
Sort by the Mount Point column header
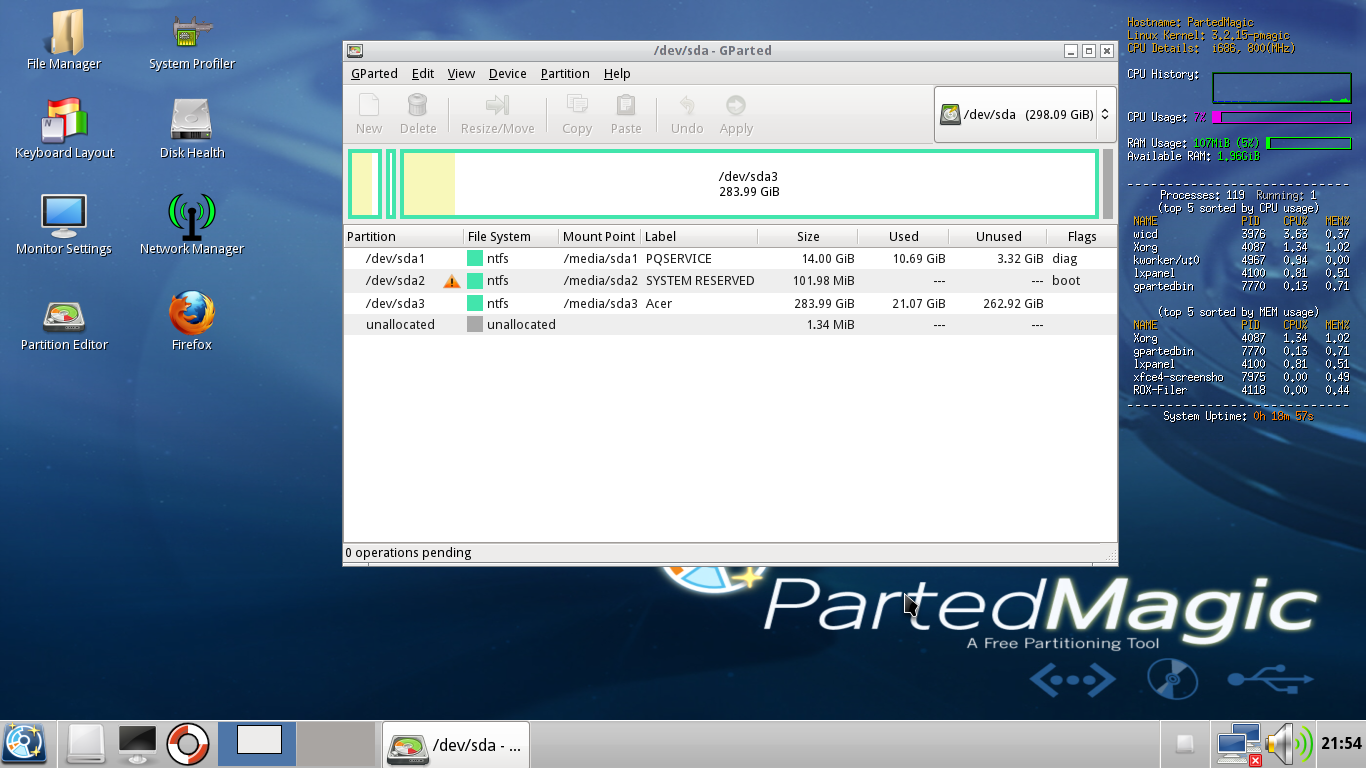tap(599, 237)
